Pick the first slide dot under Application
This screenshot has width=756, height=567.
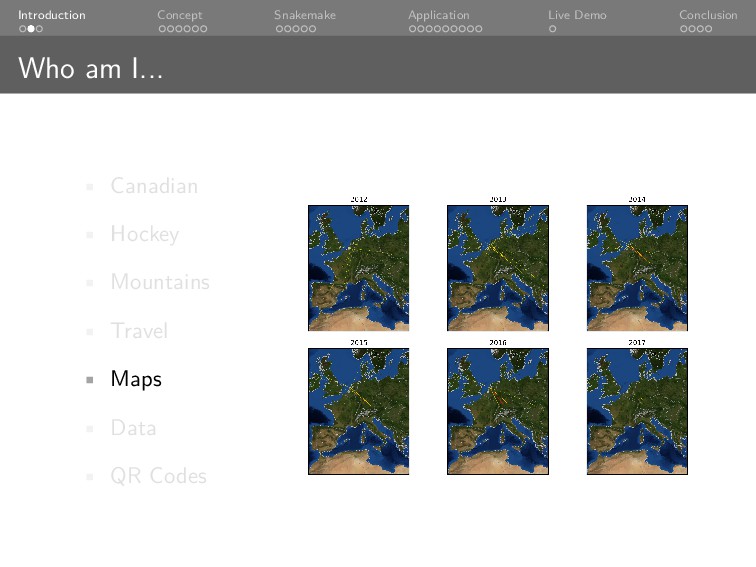click(412, 29)
